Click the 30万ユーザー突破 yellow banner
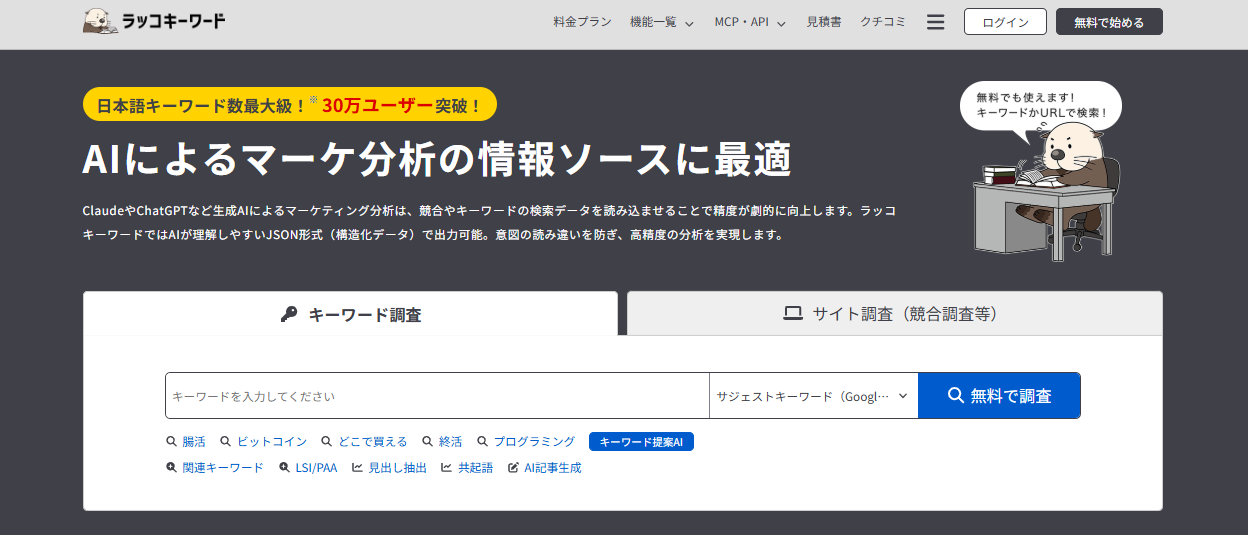The height and width of the screenshot is (535, 1248). 290,104
